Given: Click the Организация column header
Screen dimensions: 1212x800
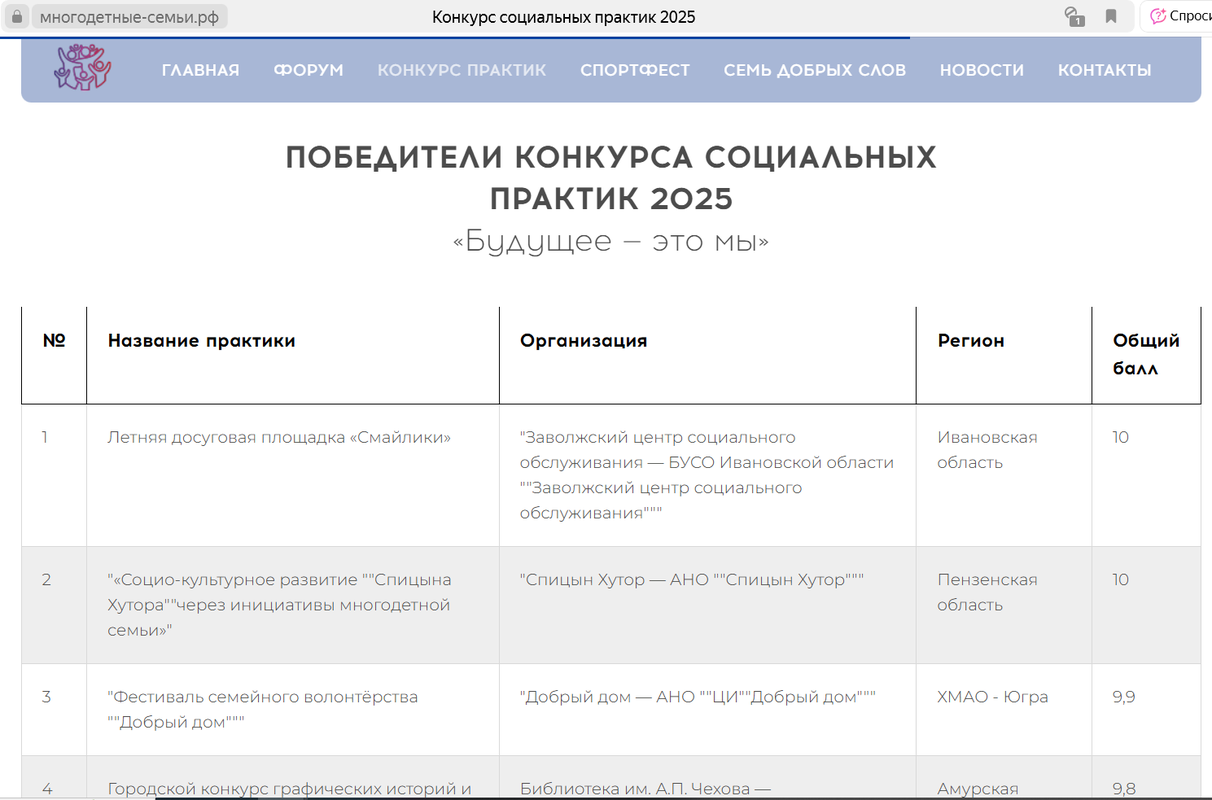Looking at the screenshot, I should [583, 341].
